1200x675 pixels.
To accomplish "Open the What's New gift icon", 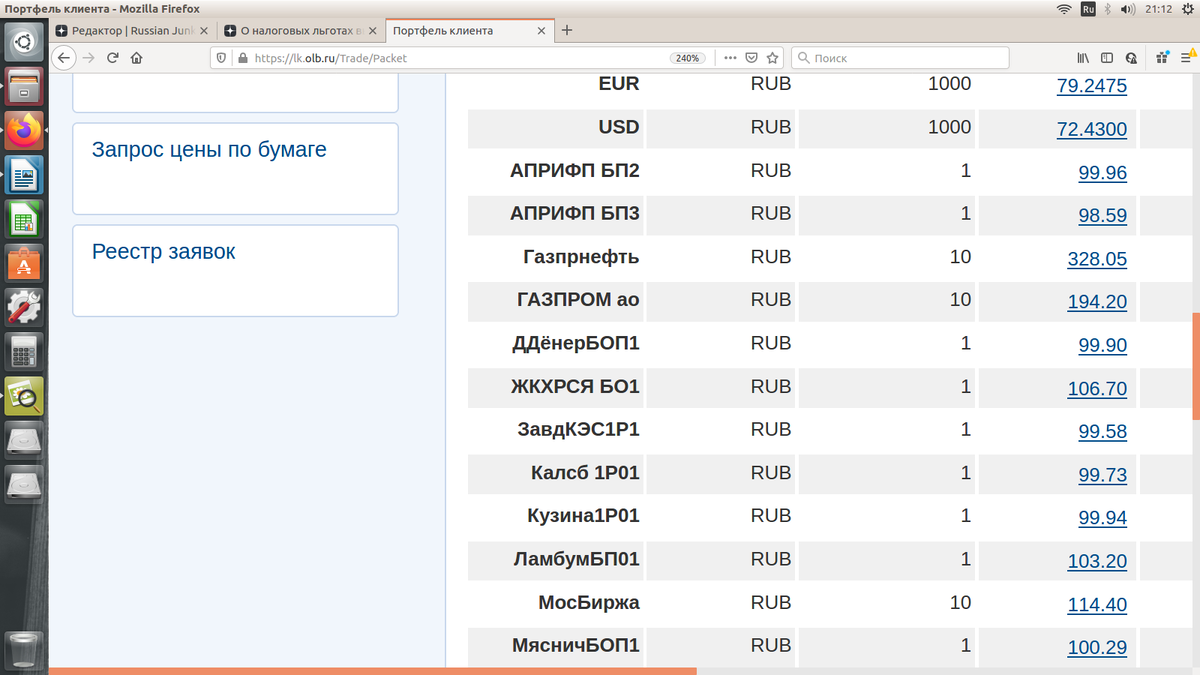I will point(1163,58).
